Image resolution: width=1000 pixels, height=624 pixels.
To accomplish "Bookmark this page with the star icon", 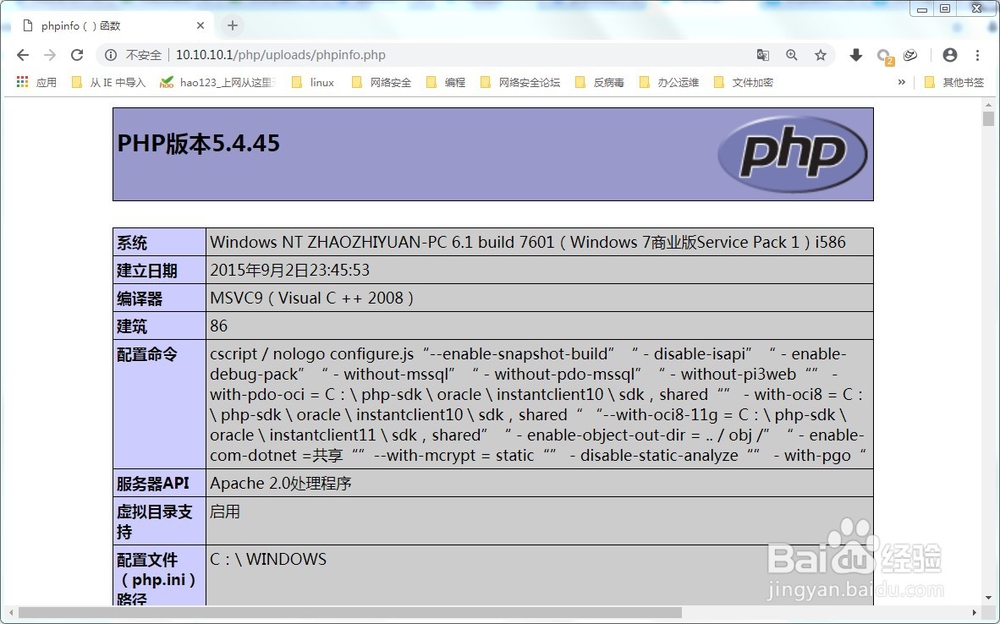I will tap(820, 55).
